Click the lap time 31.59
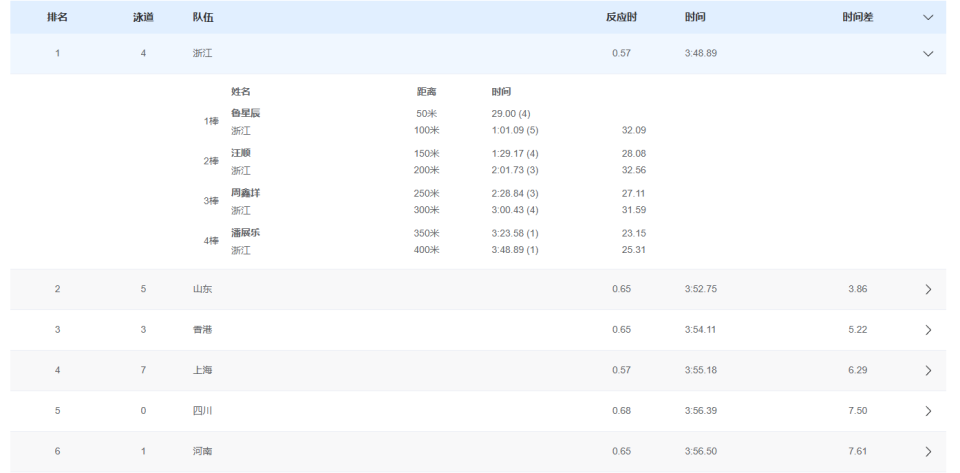This screenshot has width=960, height=473. 634,210
